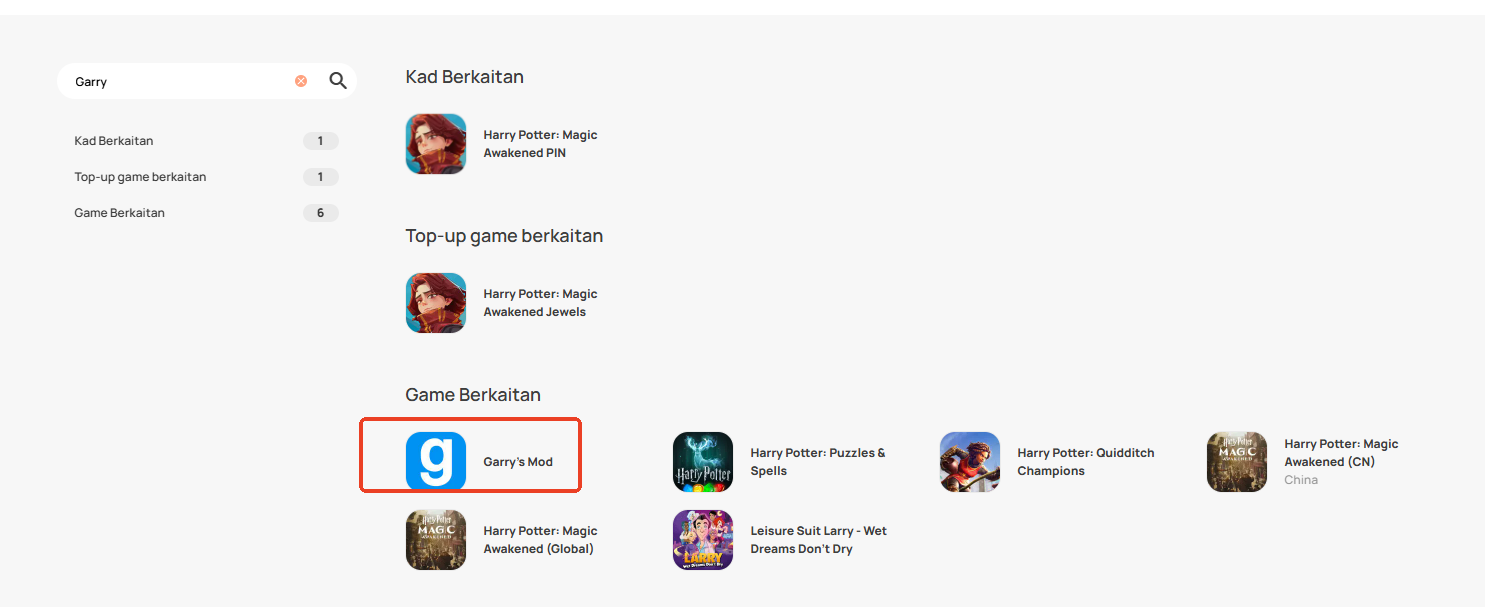The height and width of the screenshot is (607, 1485).
Task: Clear the search text with the orange X
Action: (x=301, y=81)
